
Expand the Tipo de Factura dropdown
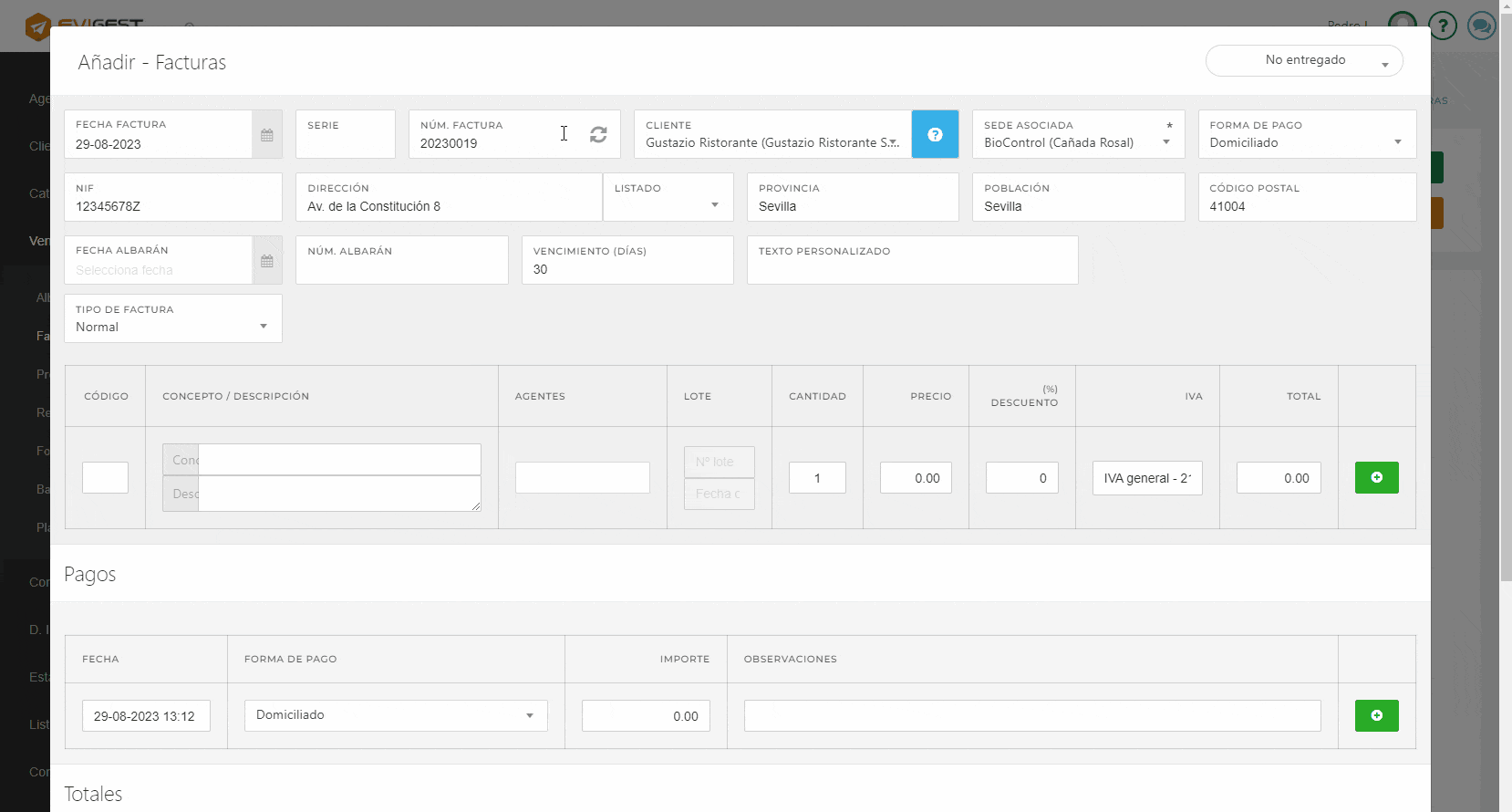(172, 327)
